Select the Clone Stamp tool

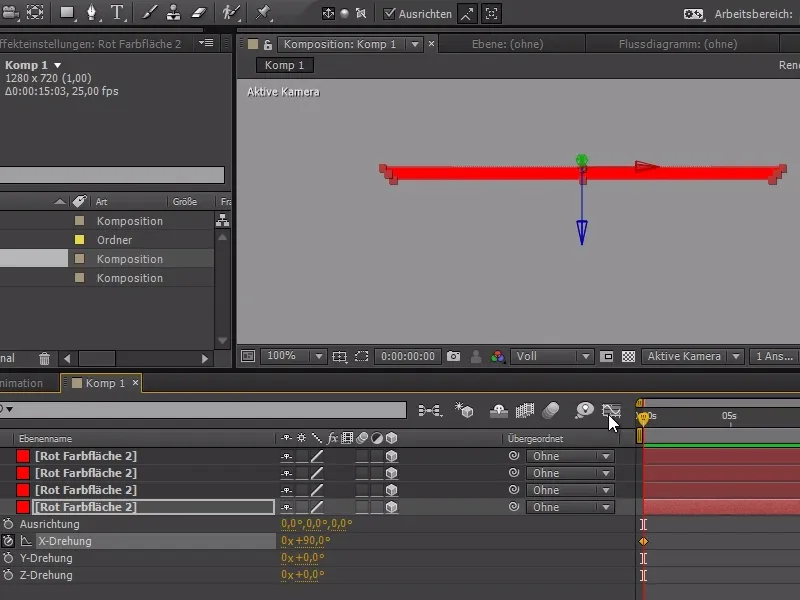[x=173, y=13]
